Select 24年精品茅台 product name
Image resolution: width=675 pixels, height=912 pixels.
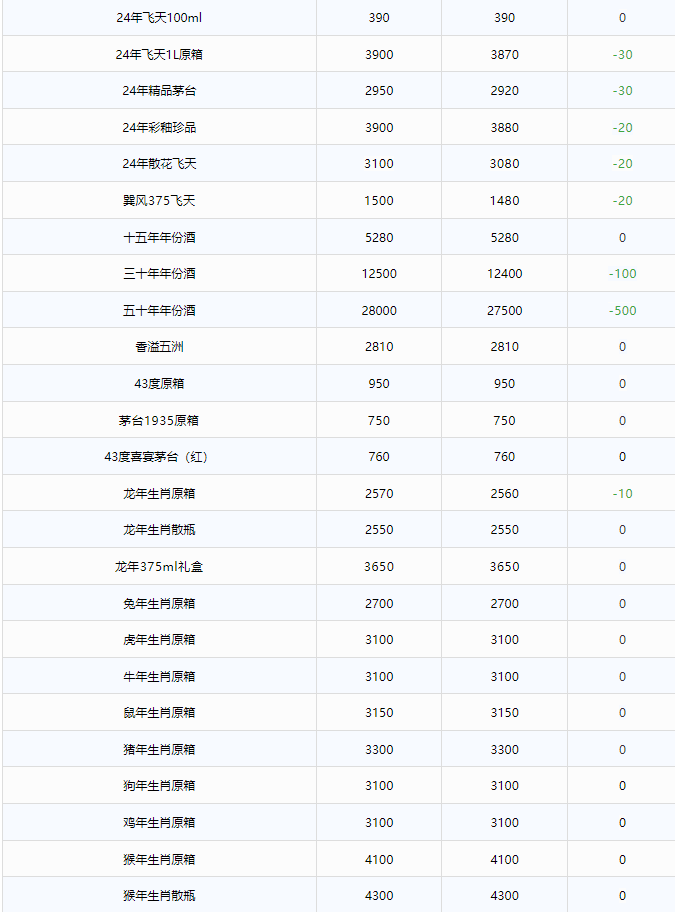(159, 91)
